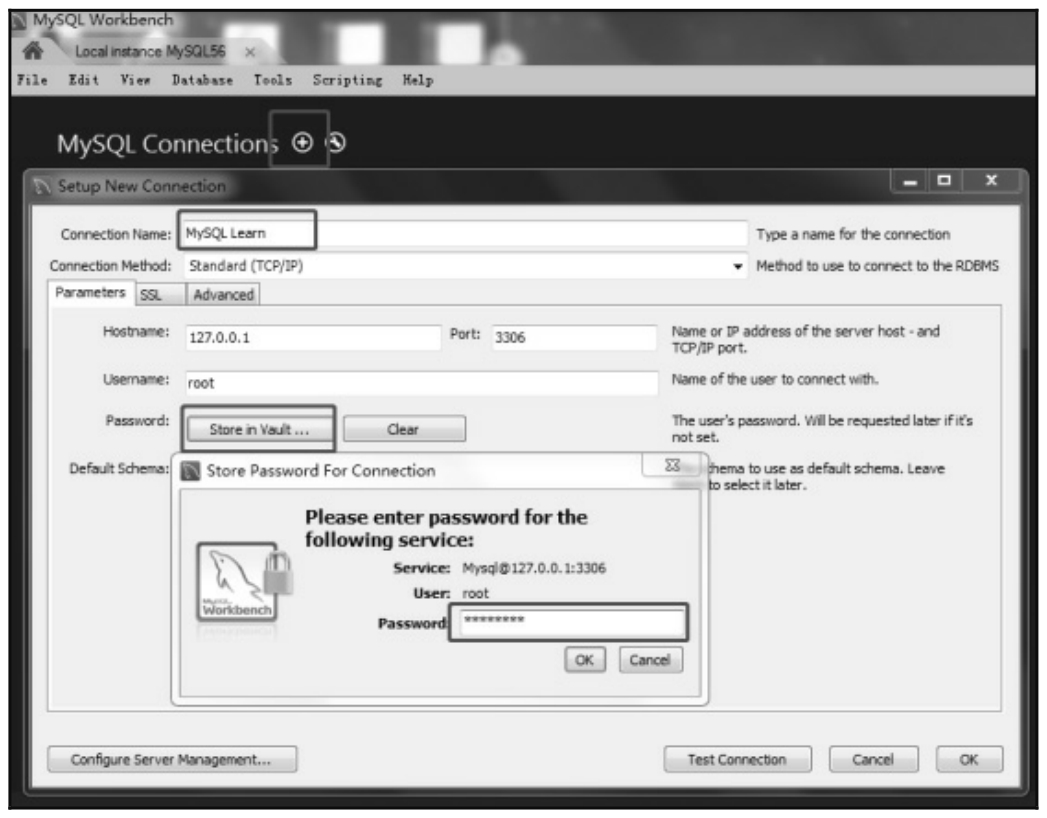Click the home icon tab
The width and height of the screenshot is (1047, 818).
click(36, 51)
